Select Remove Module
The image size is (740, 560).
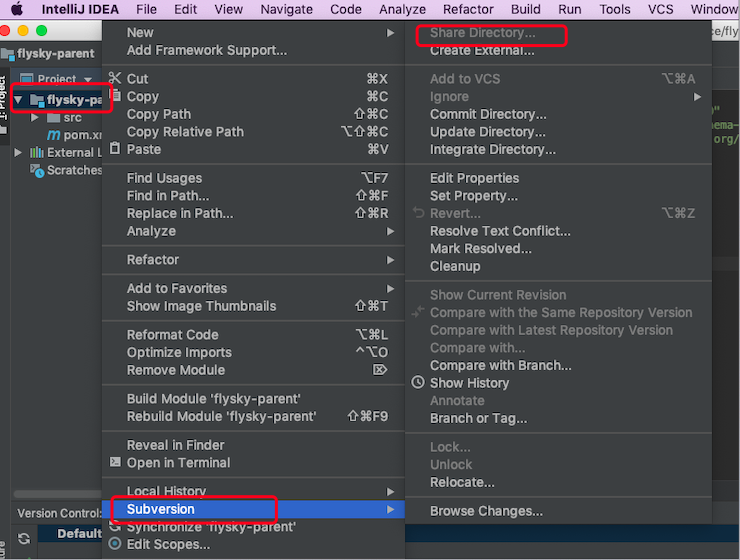point(253,370)
